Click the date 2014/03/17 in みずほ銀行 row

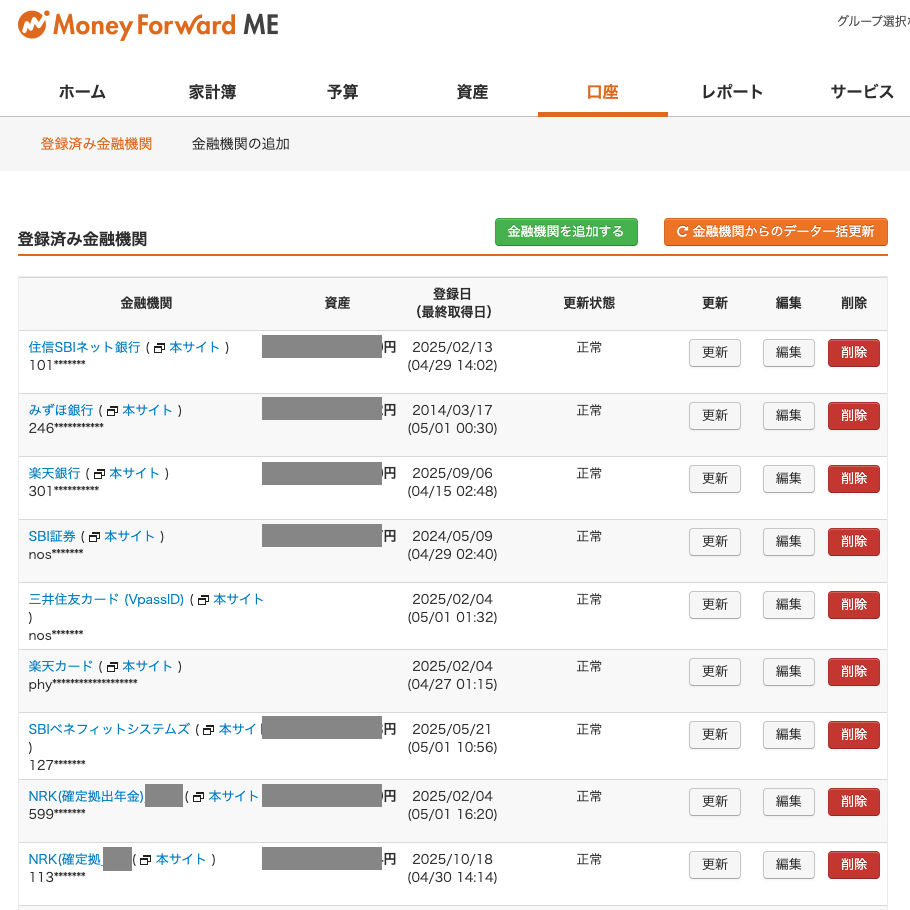click(452, 410)
